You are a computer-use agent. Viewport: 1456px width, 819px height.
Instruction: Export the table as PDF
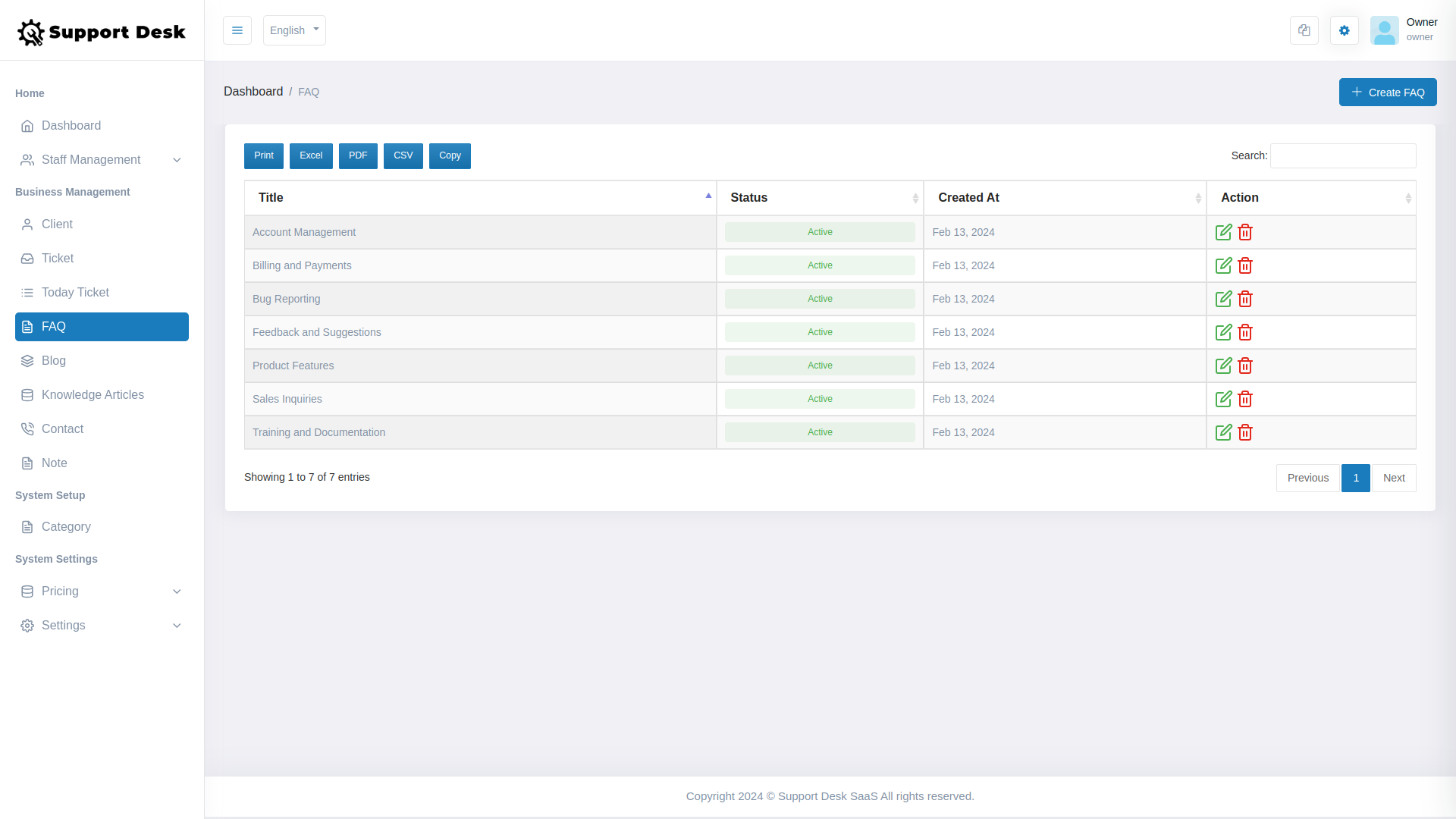[x=358, y=155]
